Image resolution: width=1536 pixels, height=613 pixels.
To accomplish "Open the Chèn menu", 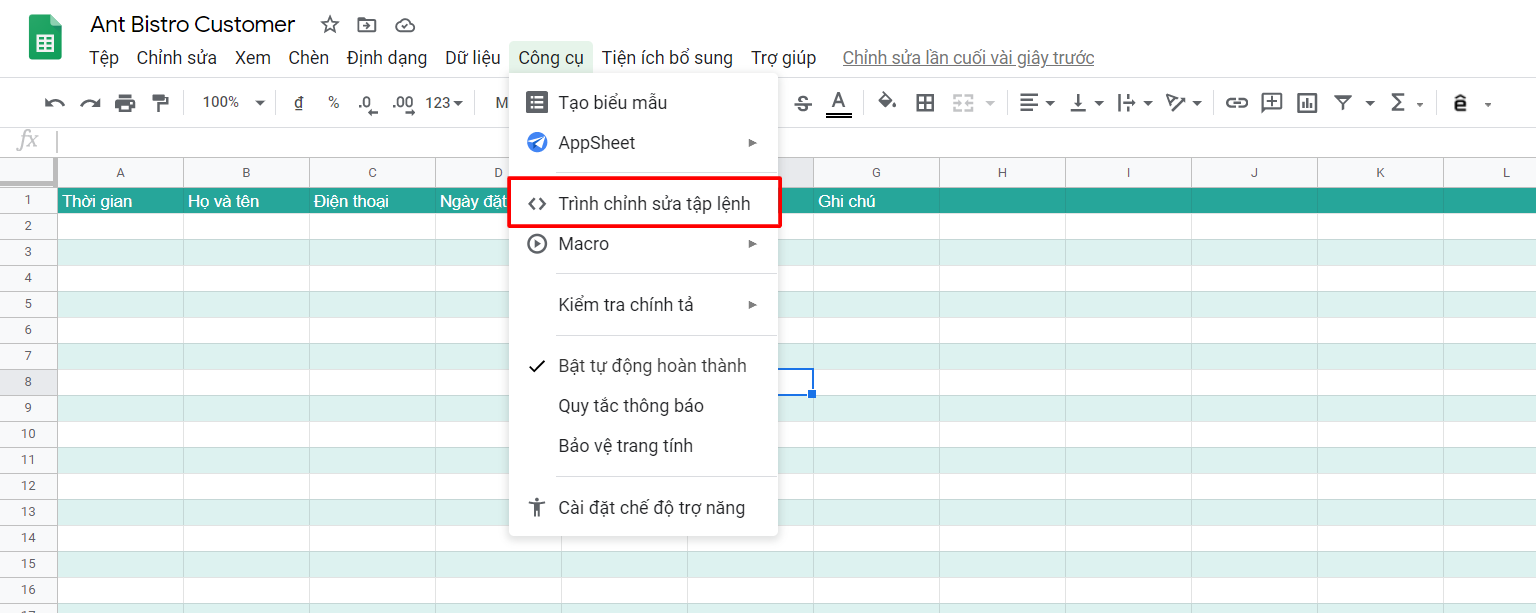I will (x=309, y=58).
